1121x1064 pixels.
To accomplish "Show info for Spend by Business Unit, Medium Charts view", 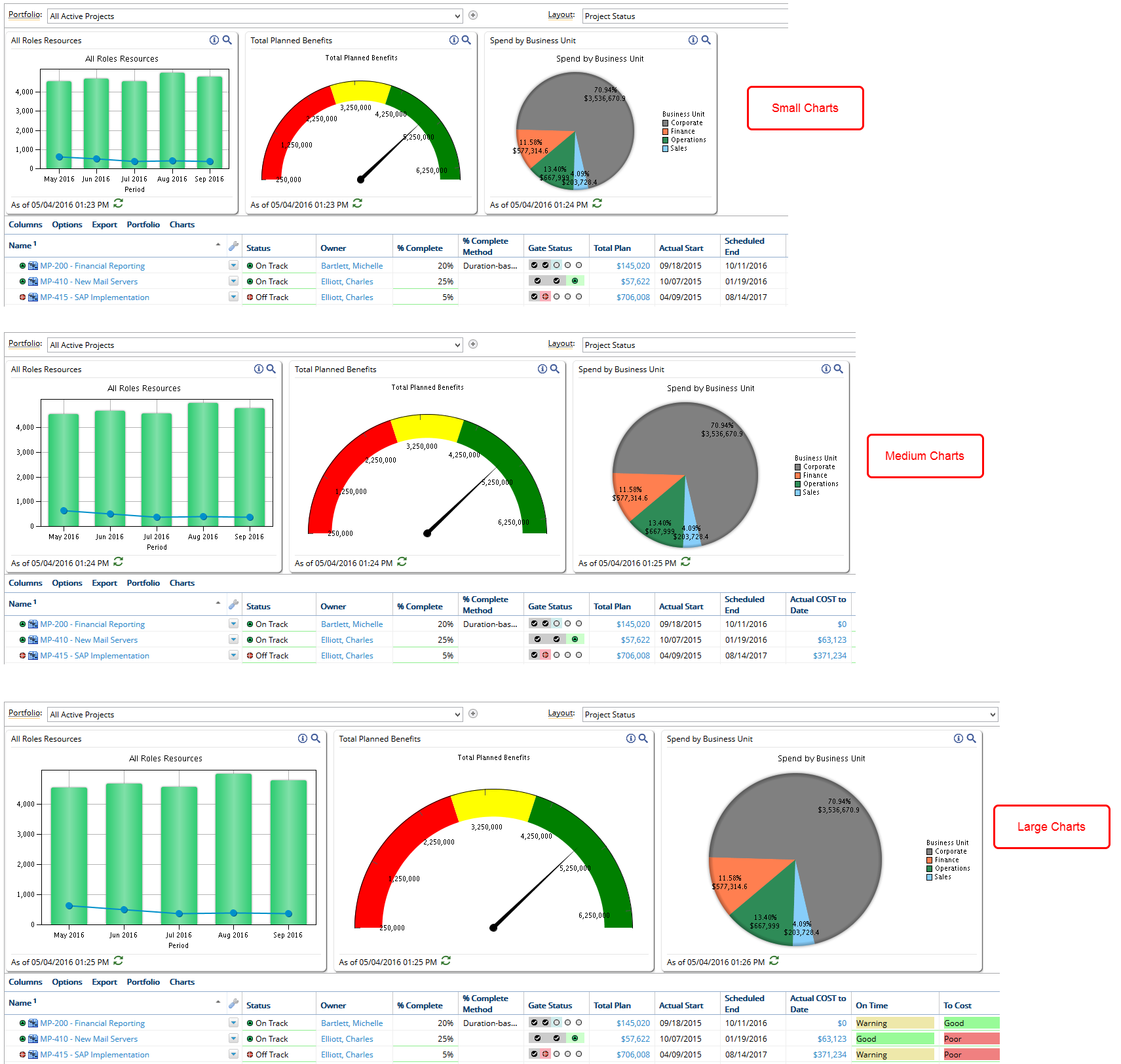I will tap(826, 369).
